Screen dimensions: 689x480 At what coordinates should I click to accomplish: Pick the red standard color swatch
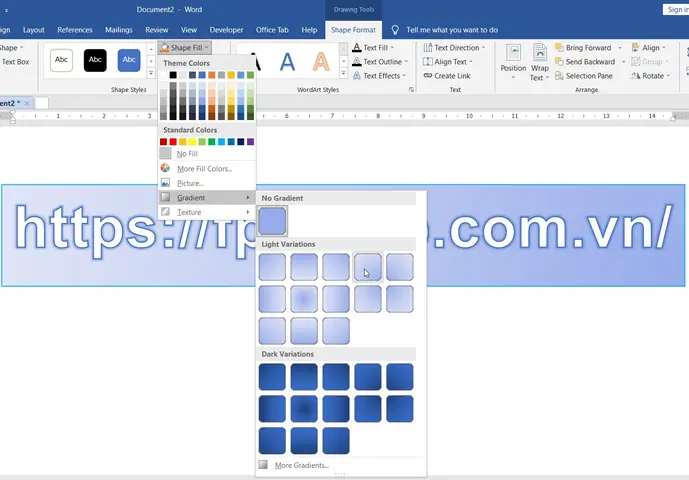pos(164,141)
